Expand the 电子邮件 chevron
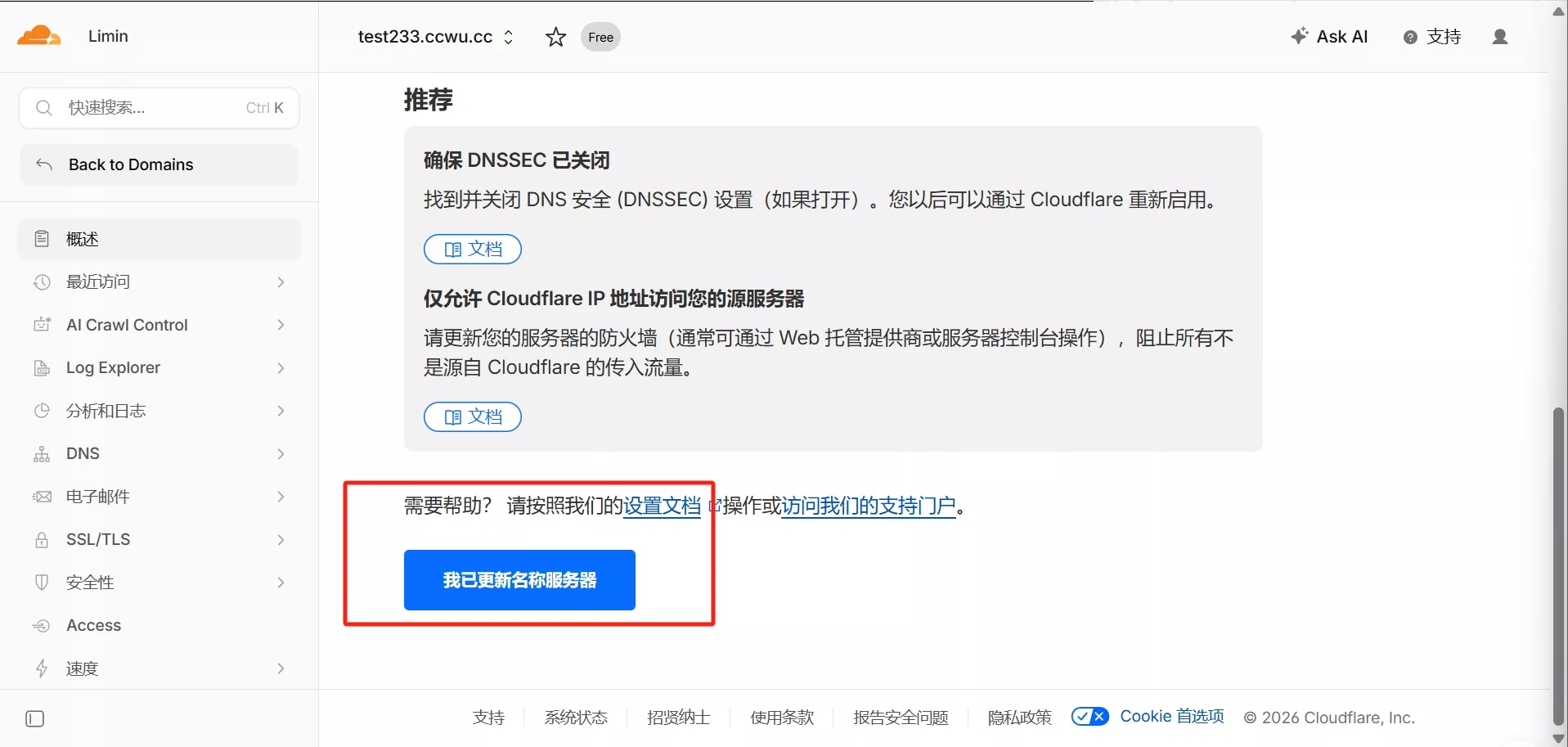This screenshot has height=747, width=1568. 281,497
